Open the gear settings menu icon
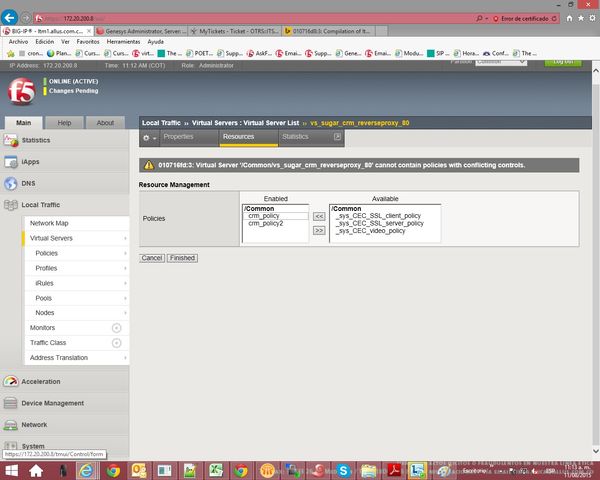This screenshot has height=480, width=600. (149, 137)
